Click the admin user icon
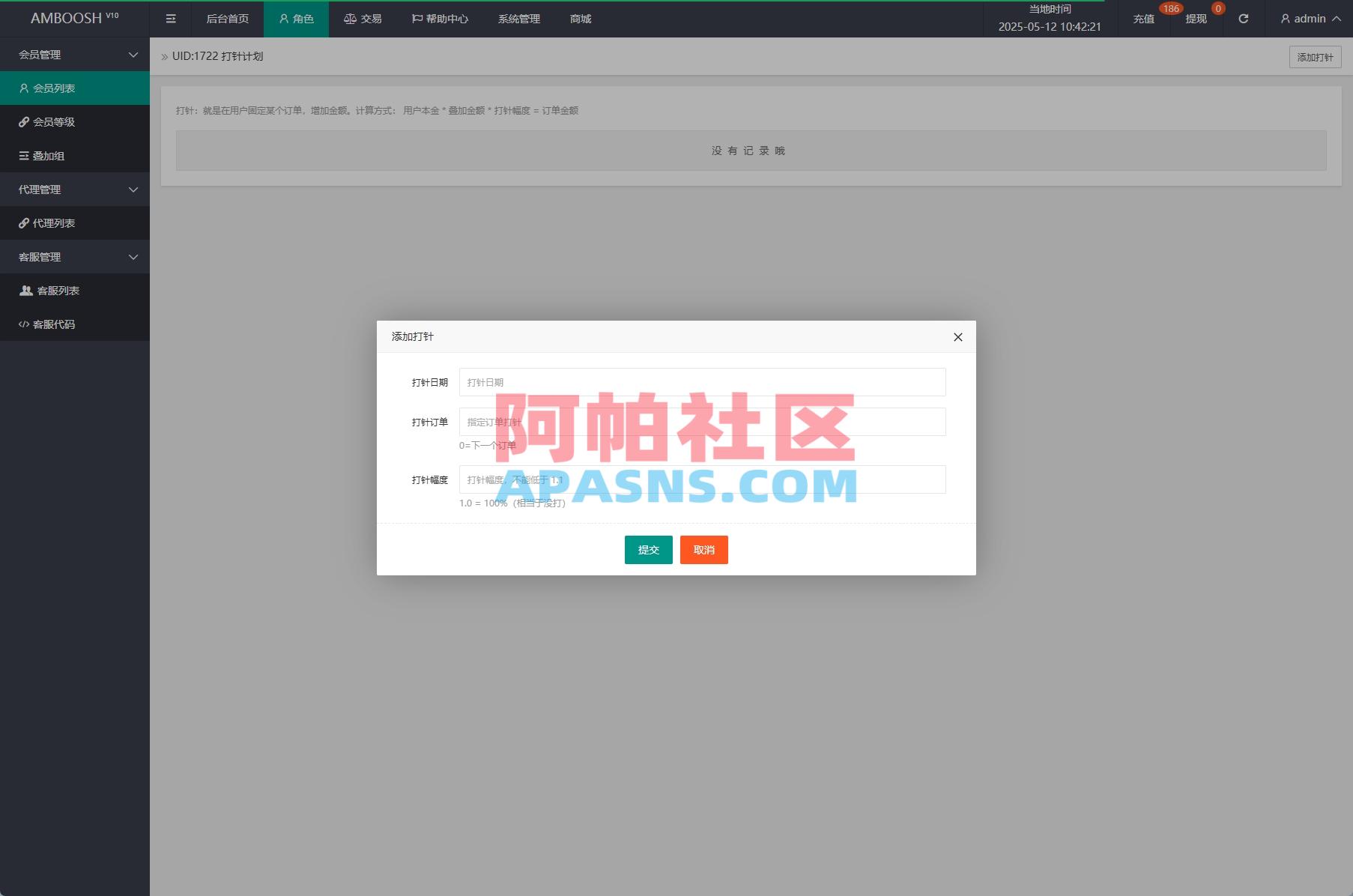The width and height of the screenshot is (1353, 896). point(1284,19)
